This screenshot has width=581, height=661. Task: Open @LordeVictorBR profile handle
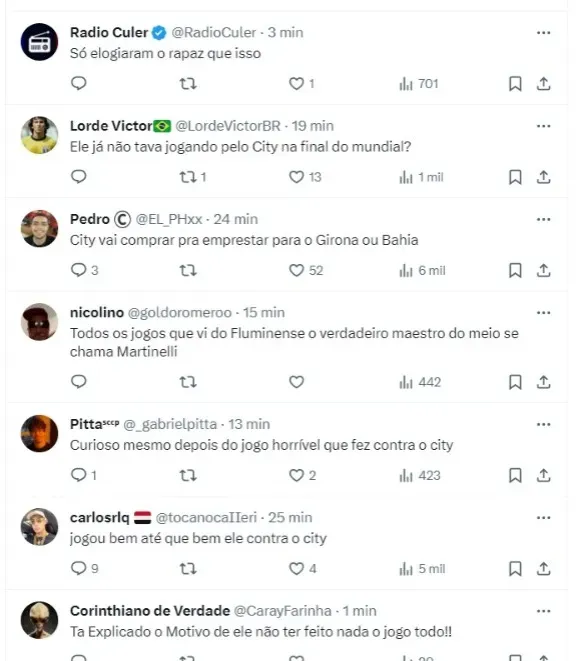point(228,126)
